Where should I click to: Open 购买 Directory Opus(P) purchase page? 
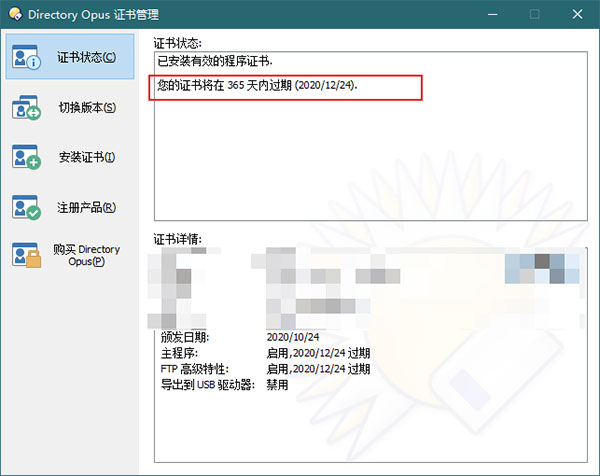tap(70, 255)
